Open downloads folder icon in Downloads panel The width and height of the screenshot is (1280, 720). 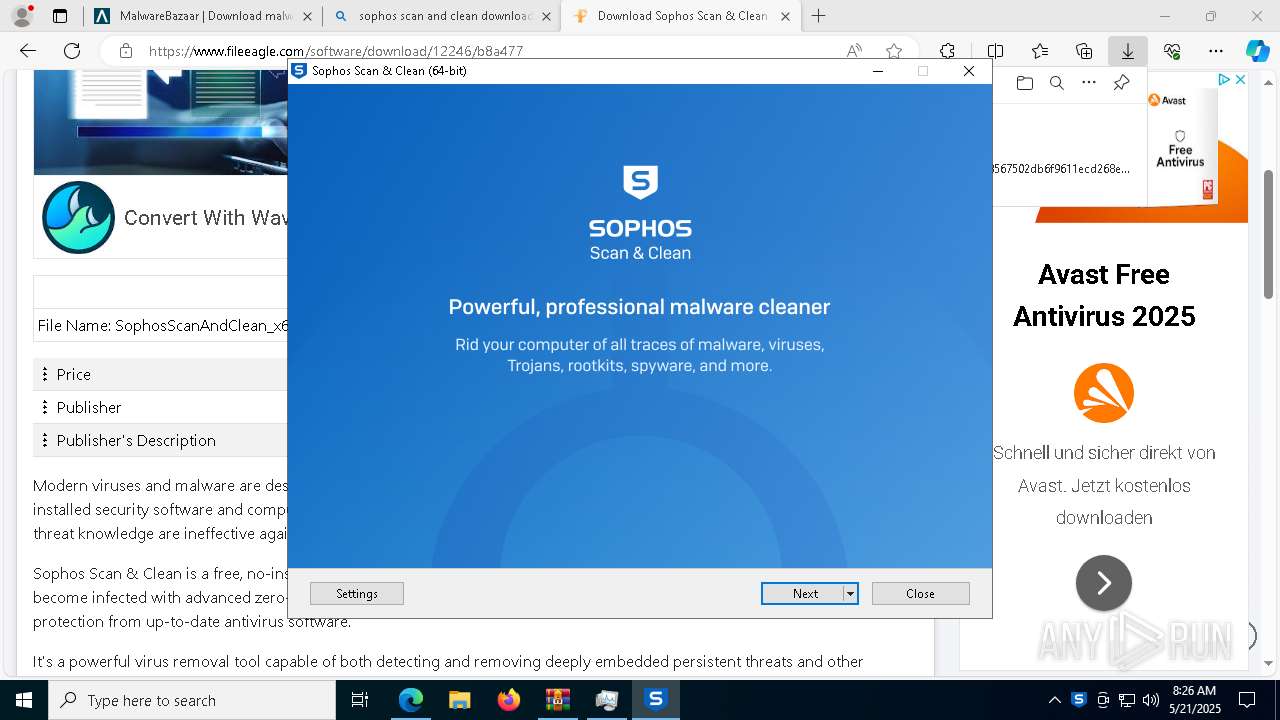(x=1024, y=83)
